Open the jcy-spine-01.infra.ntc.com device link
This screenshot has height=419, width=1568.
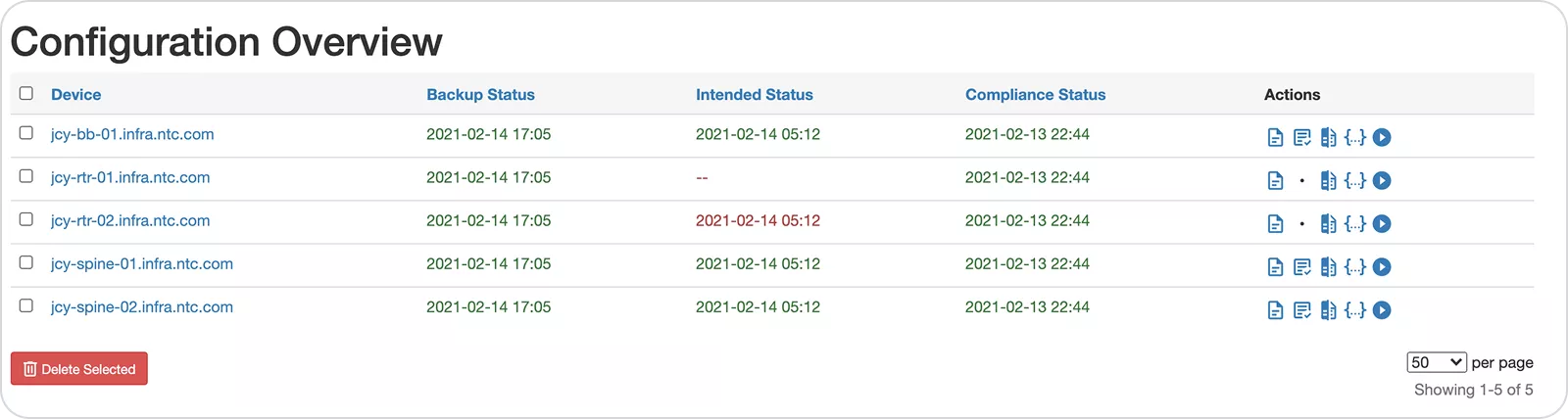coord(142,264)
